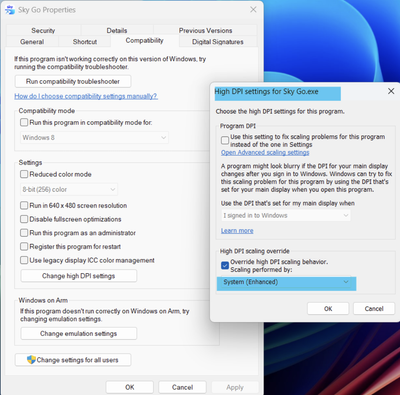Image resolution: width=400 pixels, height=395 pixels.
Task: Open the System (Enhanced) scaling dropdown
Action: coord(286,282)
